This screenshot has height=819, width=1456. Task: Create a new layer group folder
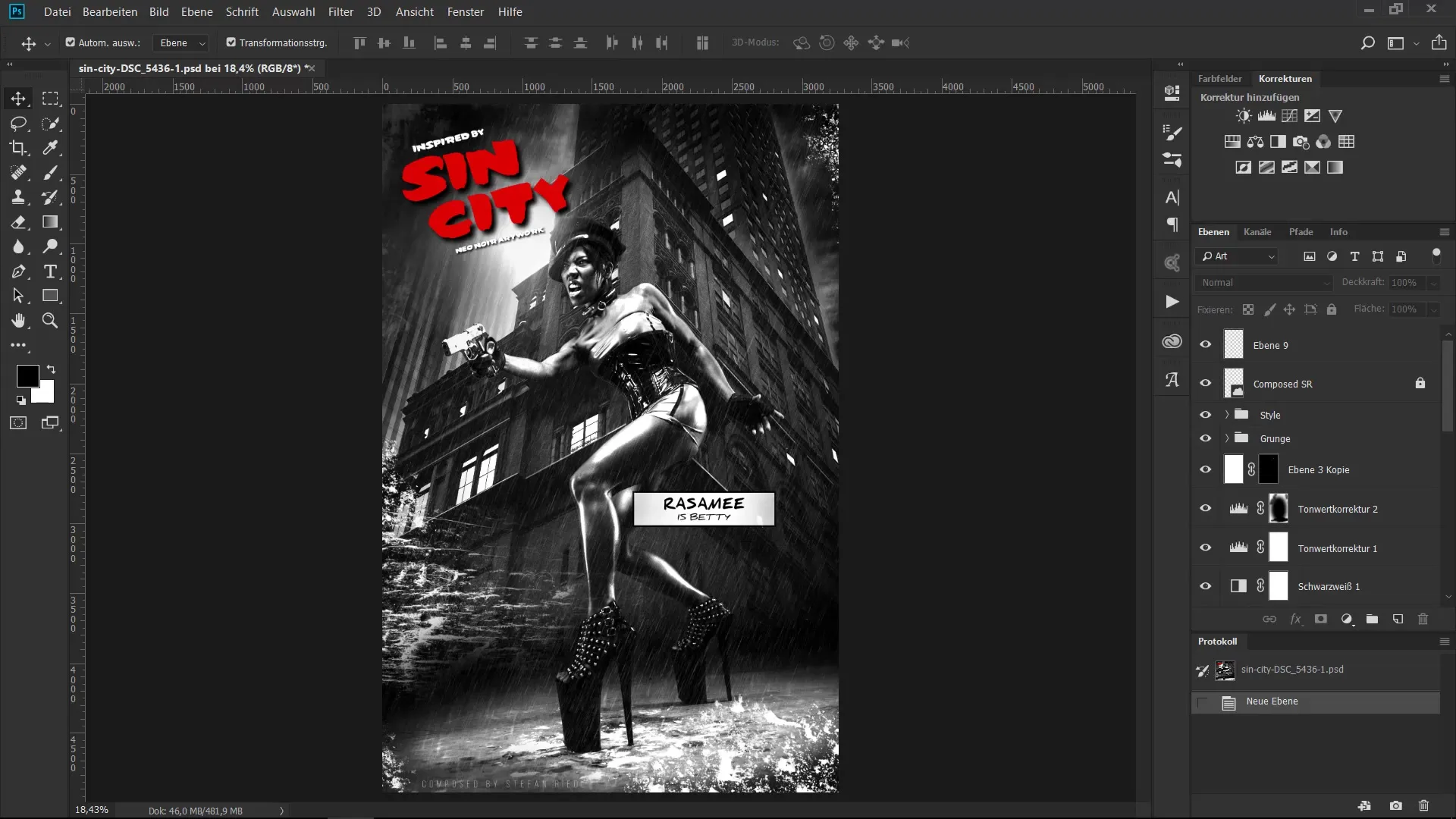pos(1372,620)
